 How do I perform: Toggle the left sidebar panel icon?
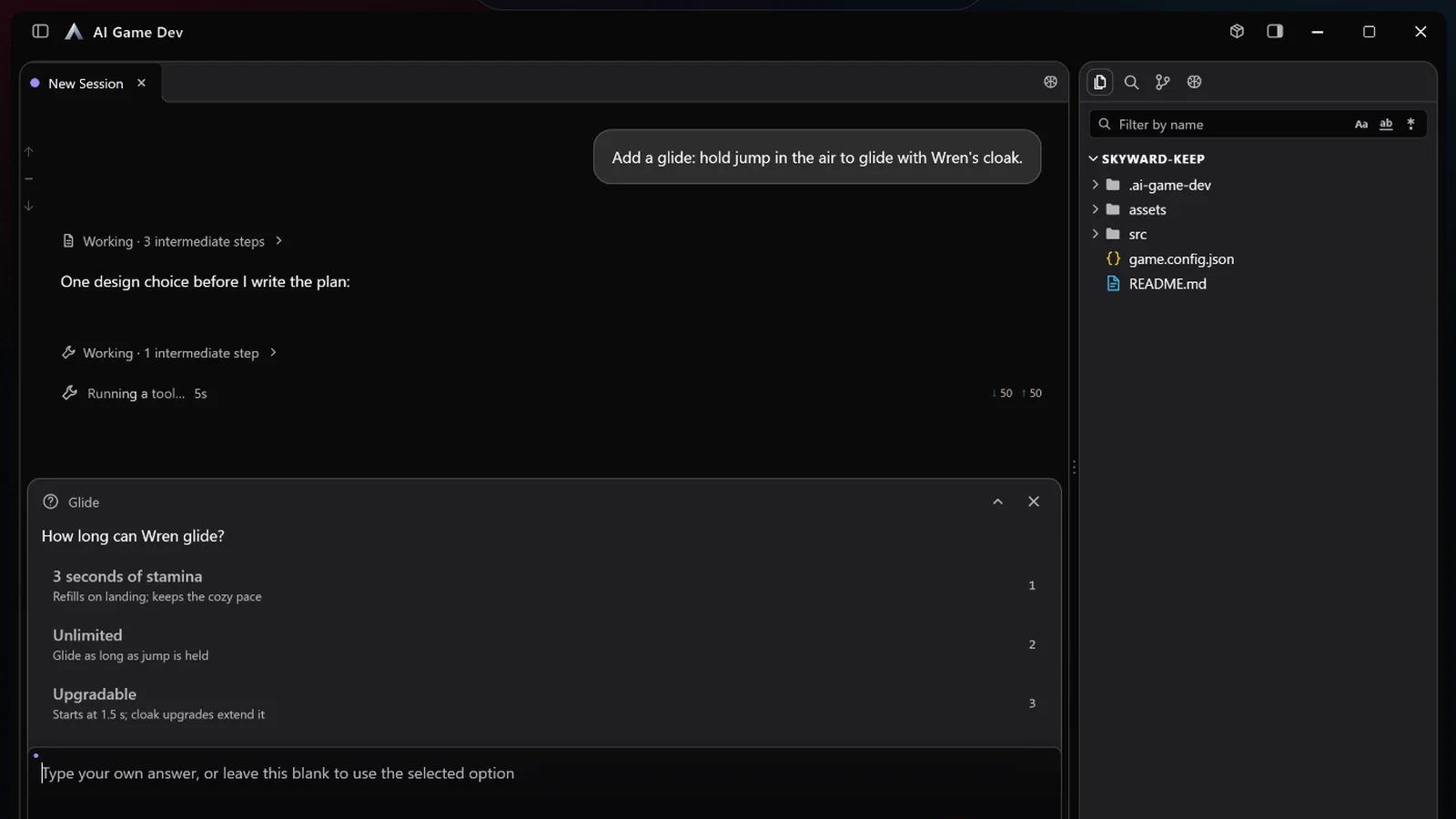click(40, 31)
